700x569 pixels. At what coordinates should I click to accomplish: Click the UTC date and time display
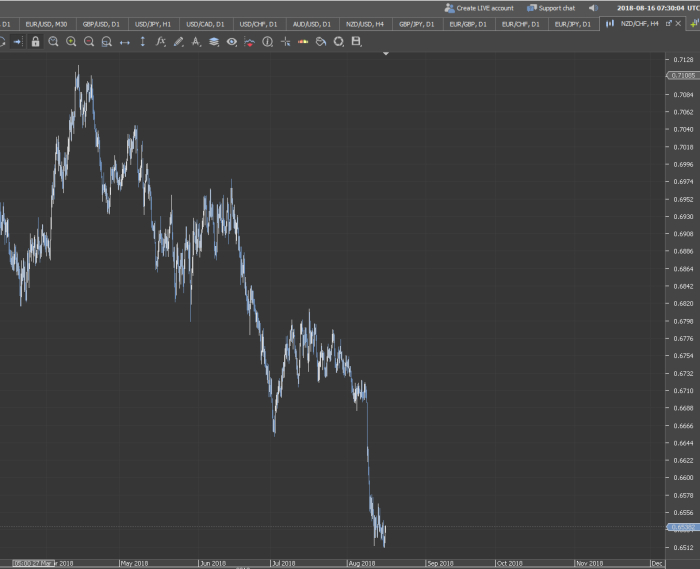[x=658, y=8]
